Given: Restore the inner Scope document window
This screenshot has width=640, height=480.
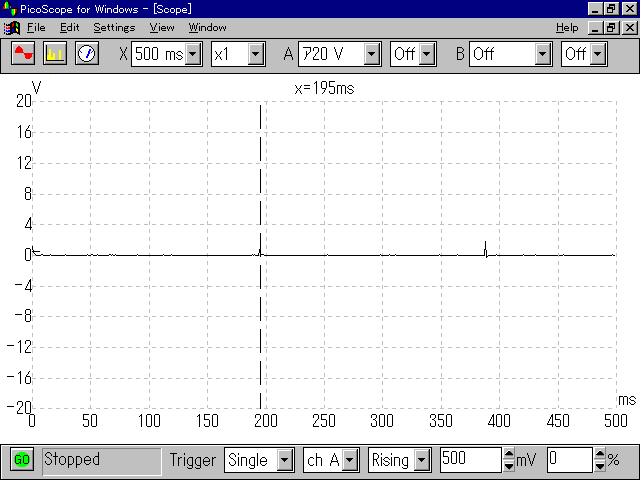Looking at the screenshot, I should pos(611,28).
